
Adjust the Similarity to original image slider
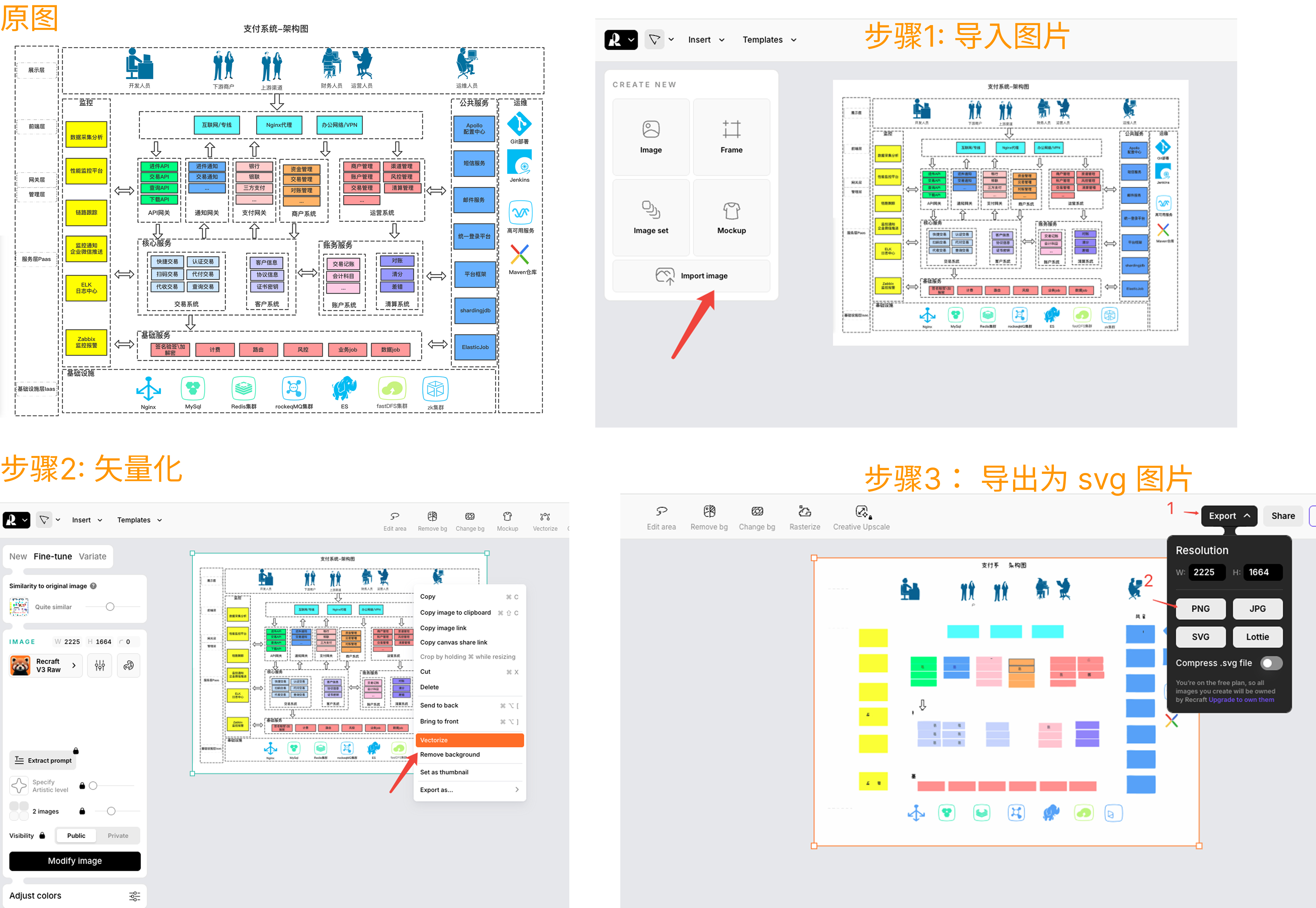click(110, 607)
